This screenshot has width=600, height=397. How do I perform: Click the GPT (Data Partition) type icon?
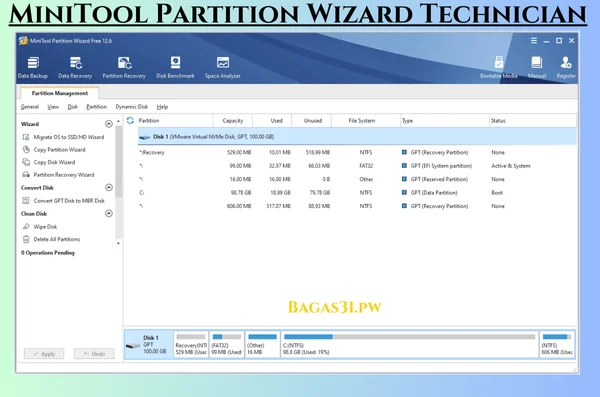tap(404, 193)
